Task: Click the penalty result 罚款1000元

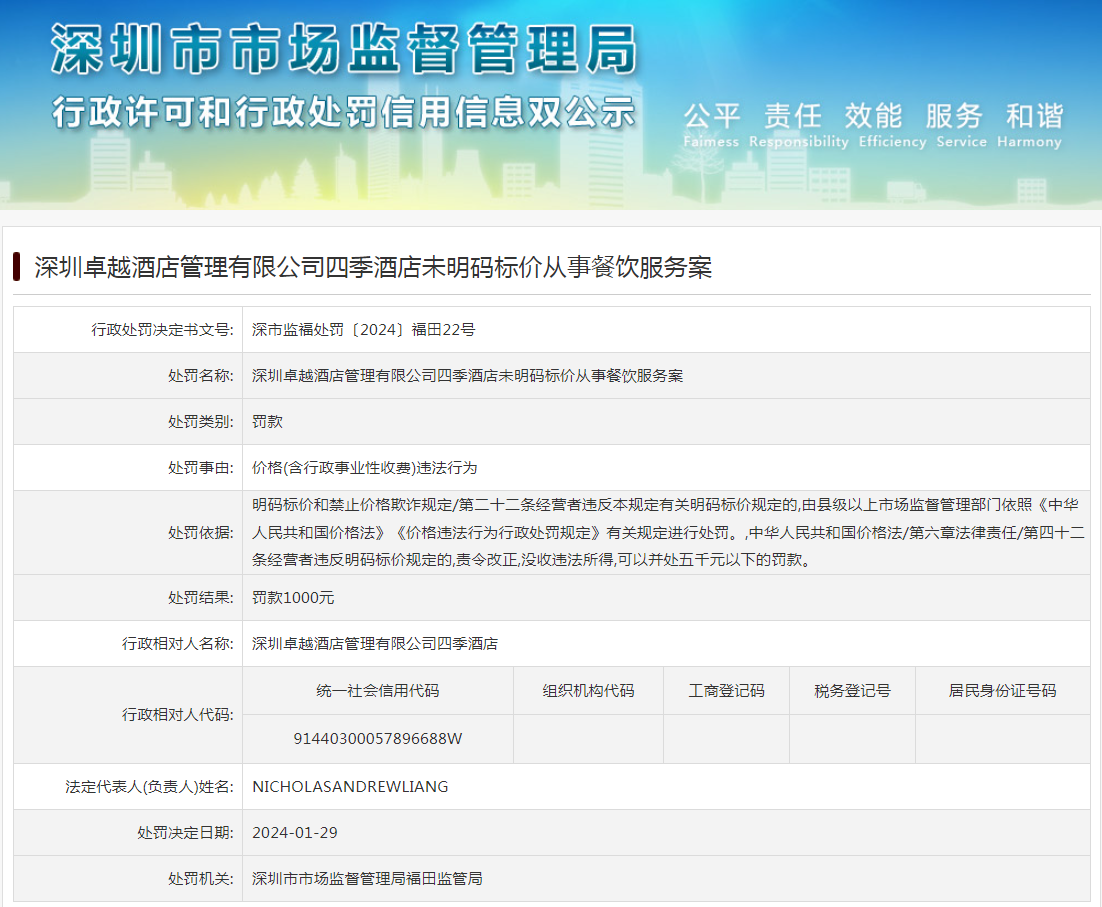Action: coord(293,597)
